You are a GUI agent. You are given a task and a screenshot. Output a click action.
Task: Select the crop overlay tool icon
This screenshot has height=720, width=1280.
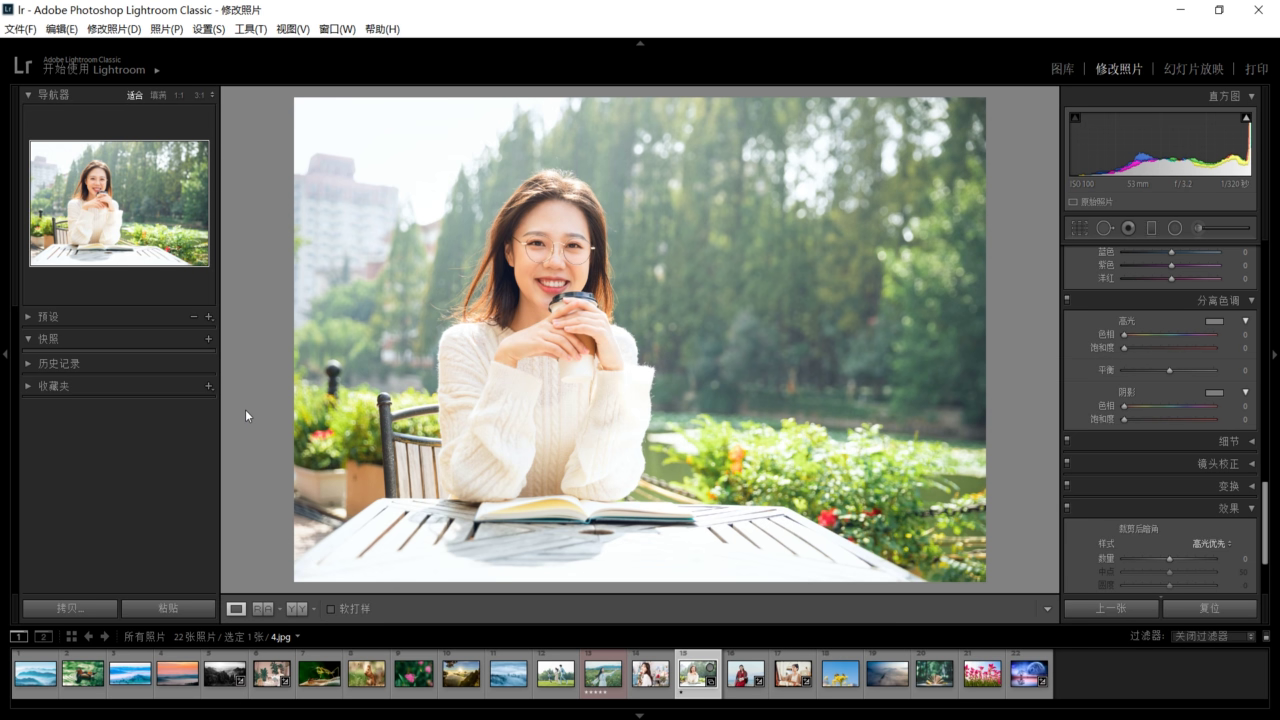(x=1079, y=228)
